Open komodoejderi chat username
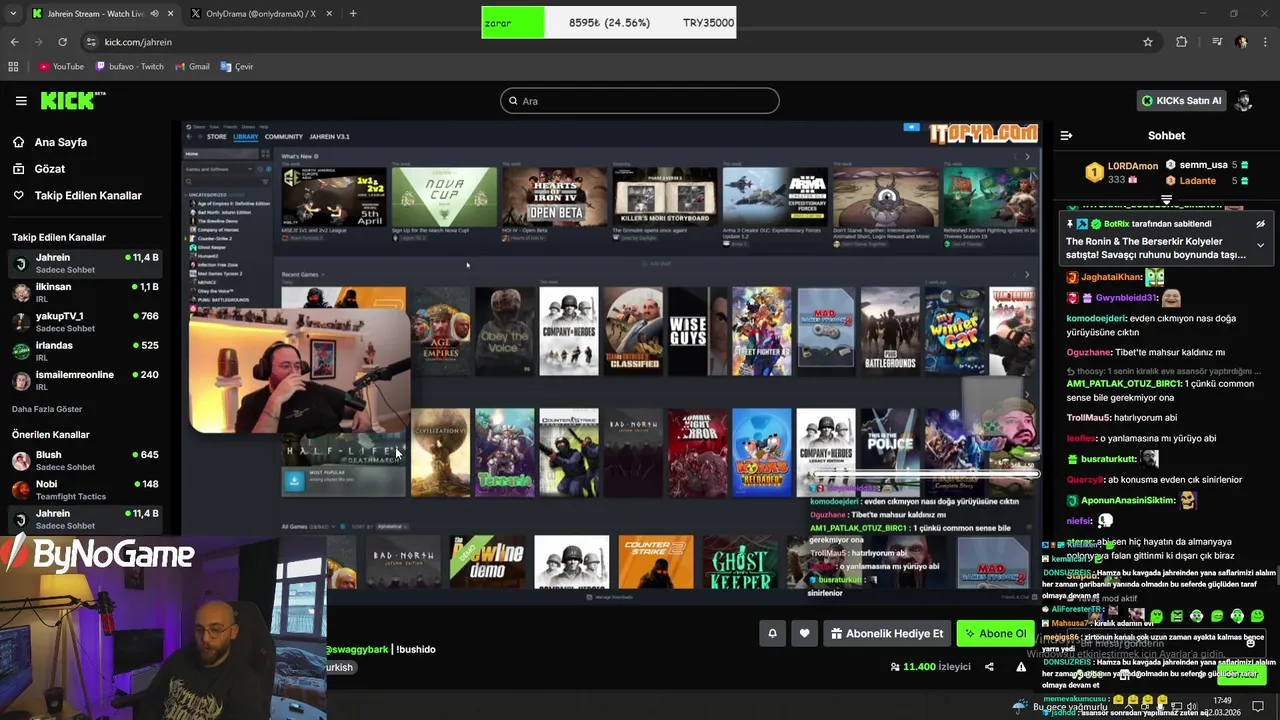This screenshot has width=1280, height=720. pos(1096,318)
